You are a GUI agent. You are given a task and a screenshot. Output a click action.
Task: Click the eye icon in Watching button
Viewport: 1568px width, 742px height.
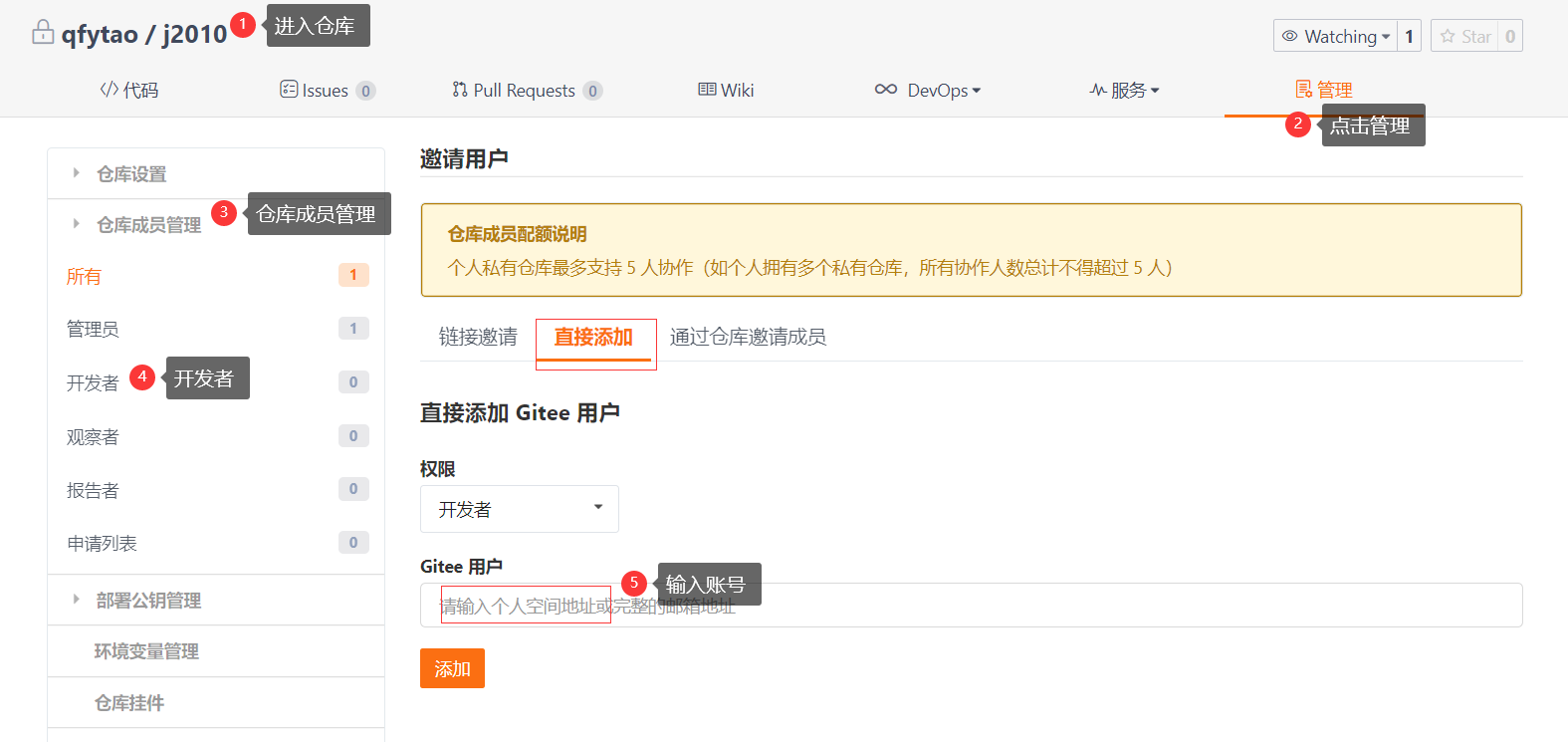pyautogui.click(x=1290, y=36)
